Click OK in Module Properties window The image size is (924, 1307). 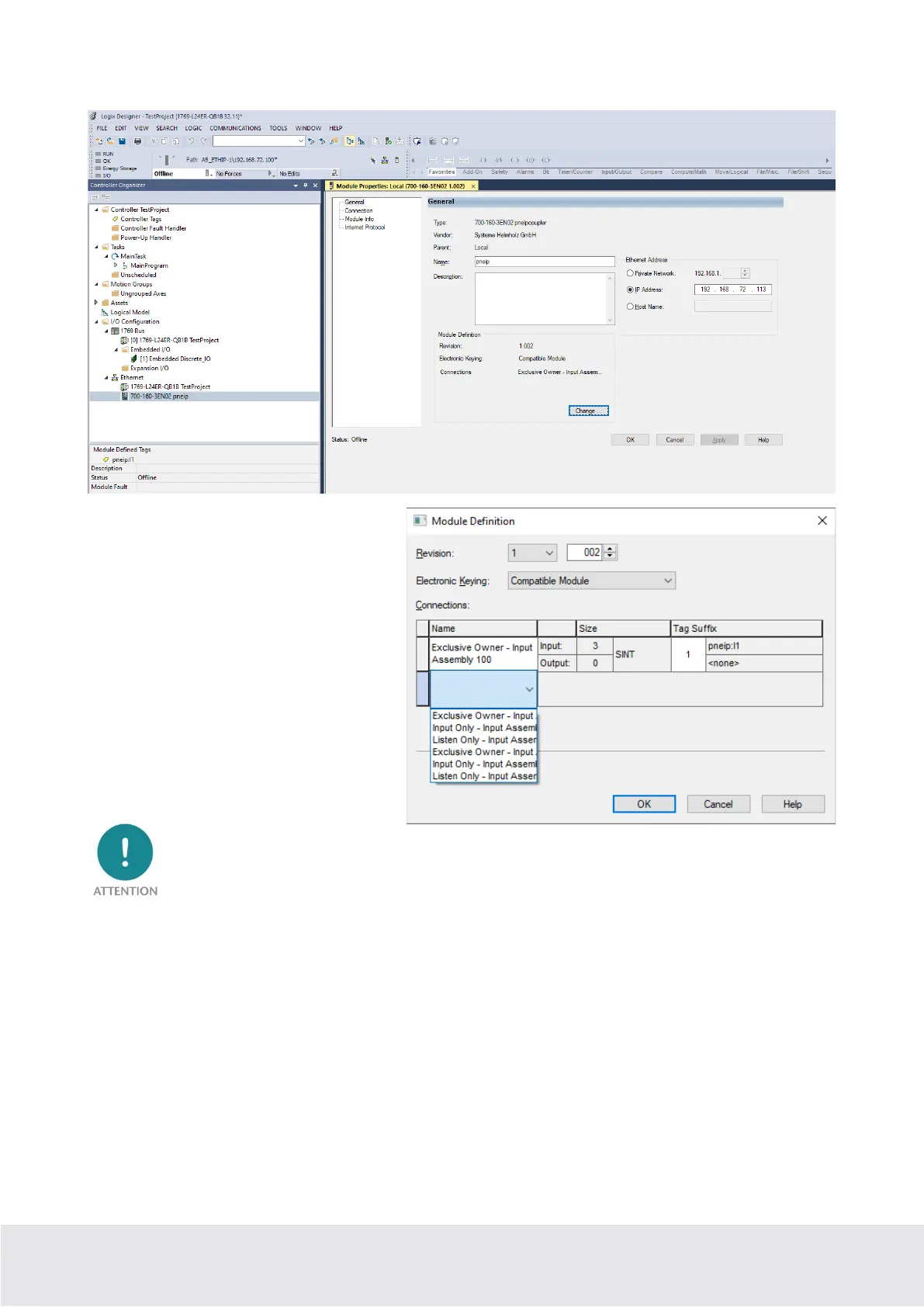pos(631,439)
